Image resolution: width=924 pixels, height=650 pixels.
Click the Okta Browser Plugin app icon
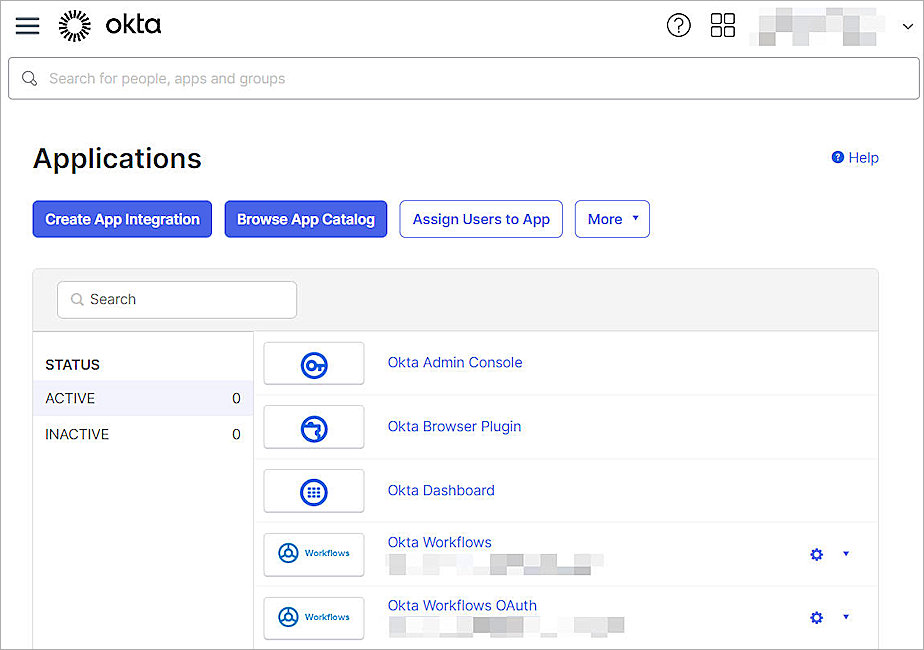tap(313, 427)
